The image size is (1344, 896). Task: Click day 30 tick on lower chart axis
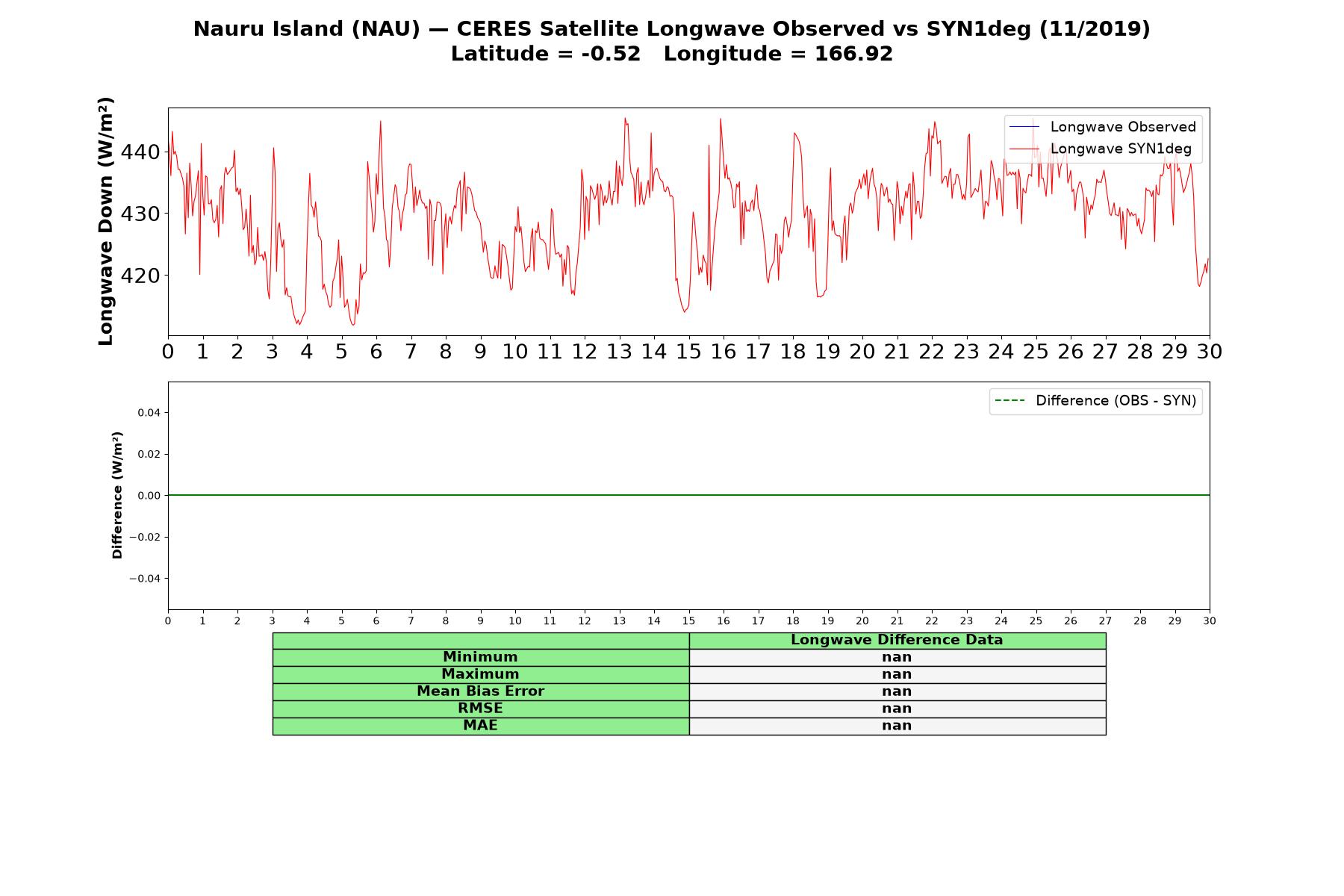pyautogui.click(x=1210, y=620)
